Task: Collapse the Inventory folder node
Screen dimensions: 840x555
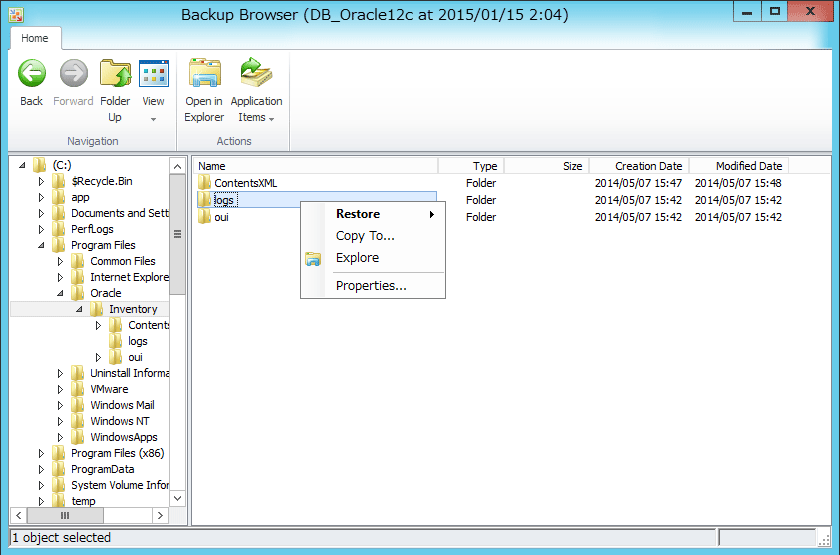Action: click(x=79, y=309)
